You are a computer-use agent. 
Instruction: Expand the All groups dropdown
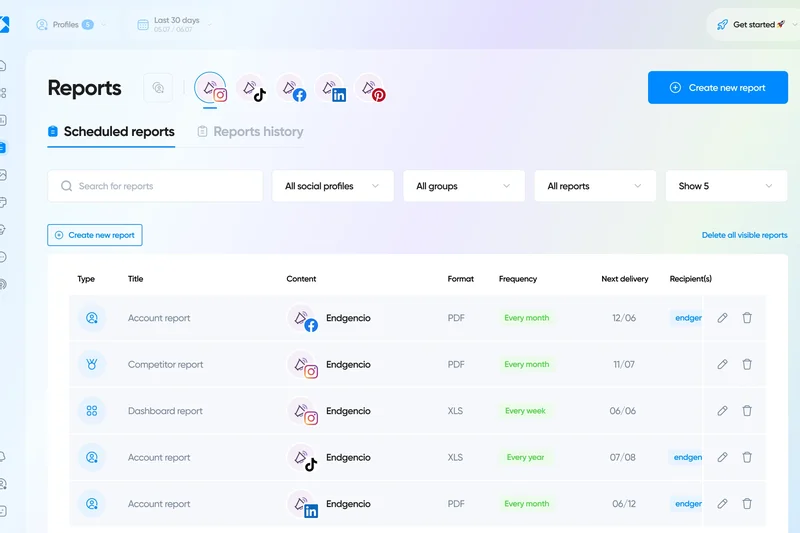tap(463, 186)
